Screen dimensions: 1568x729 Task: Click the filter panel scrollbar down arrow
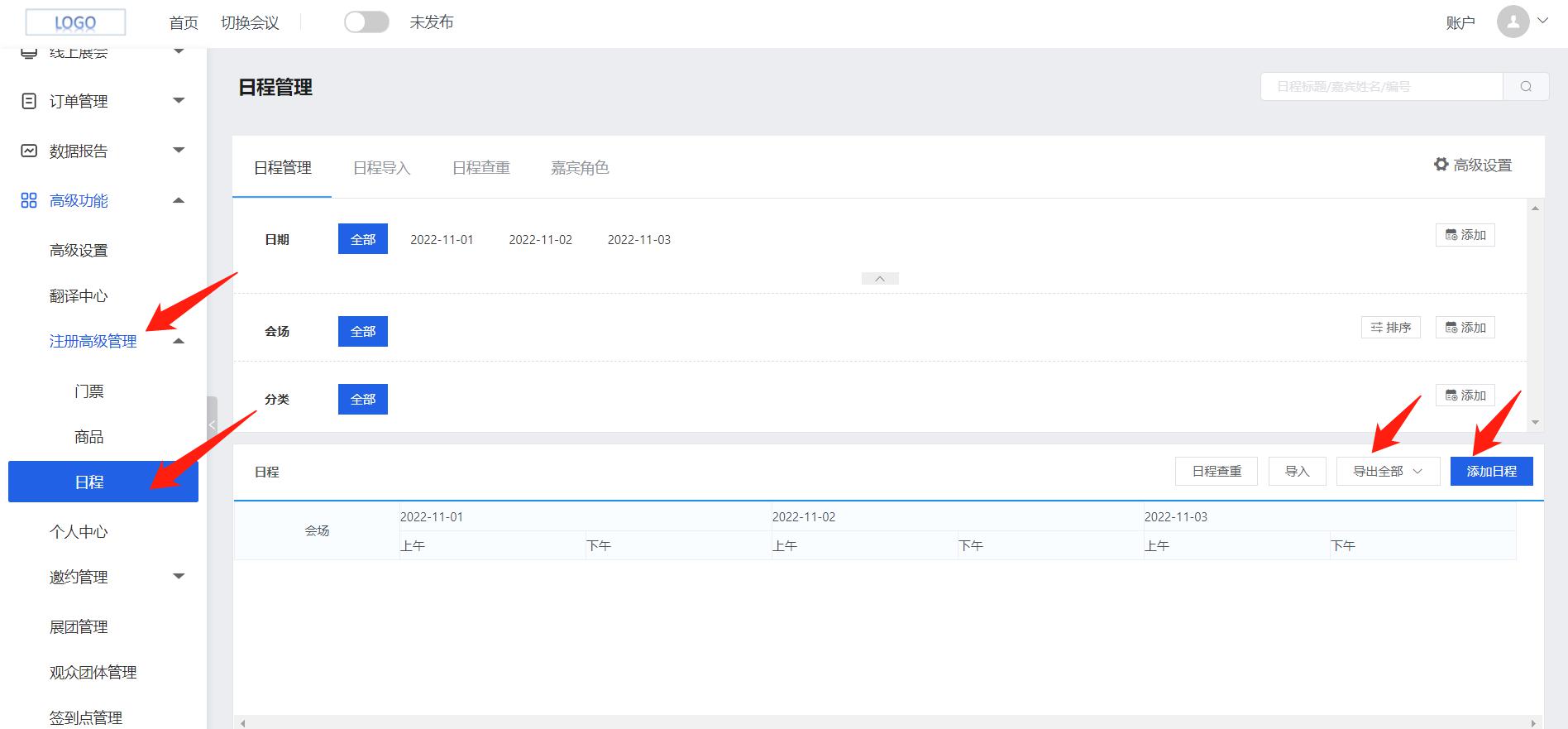click(1535, 423)
